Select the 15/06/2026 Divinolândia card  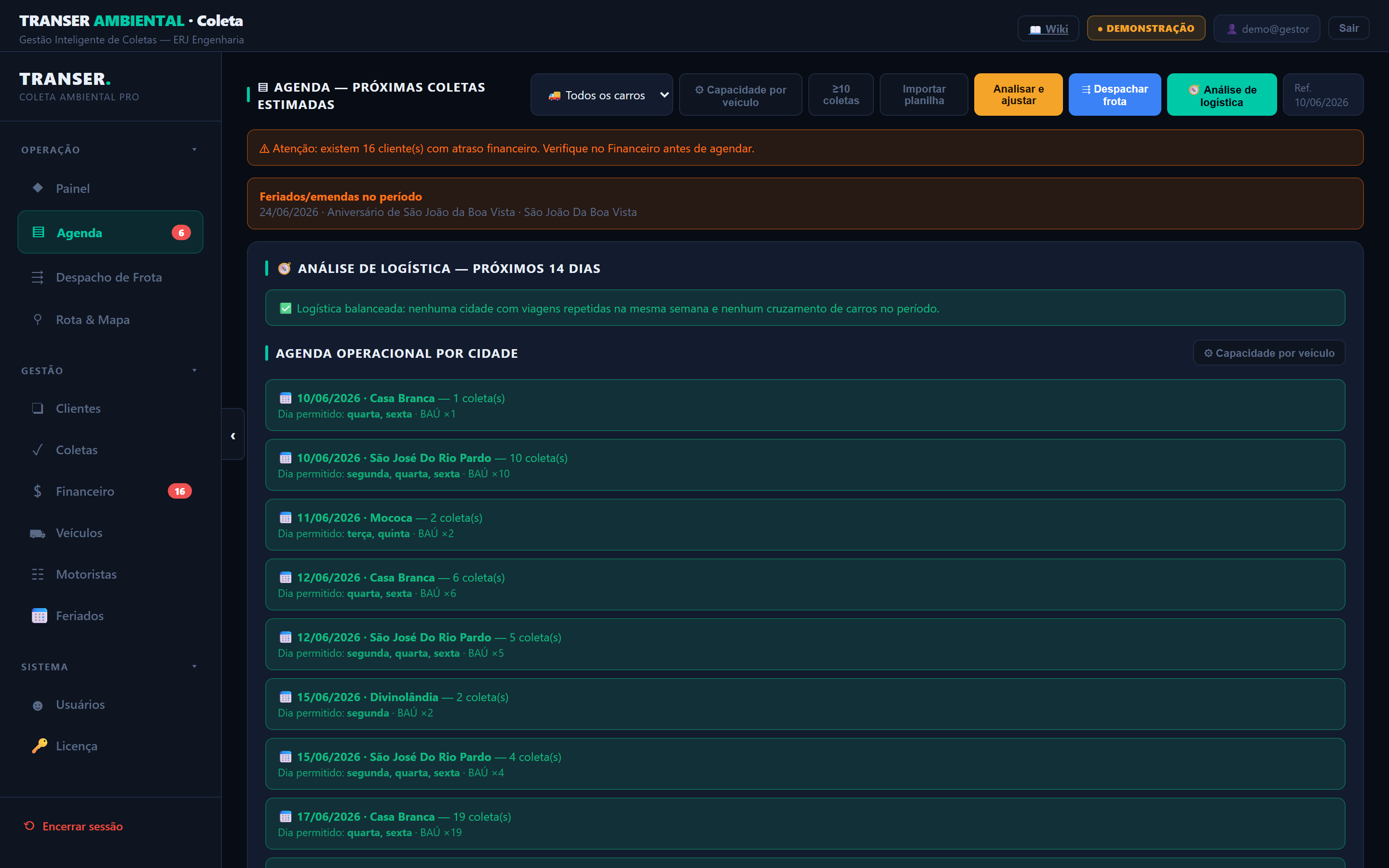point(804,704)
